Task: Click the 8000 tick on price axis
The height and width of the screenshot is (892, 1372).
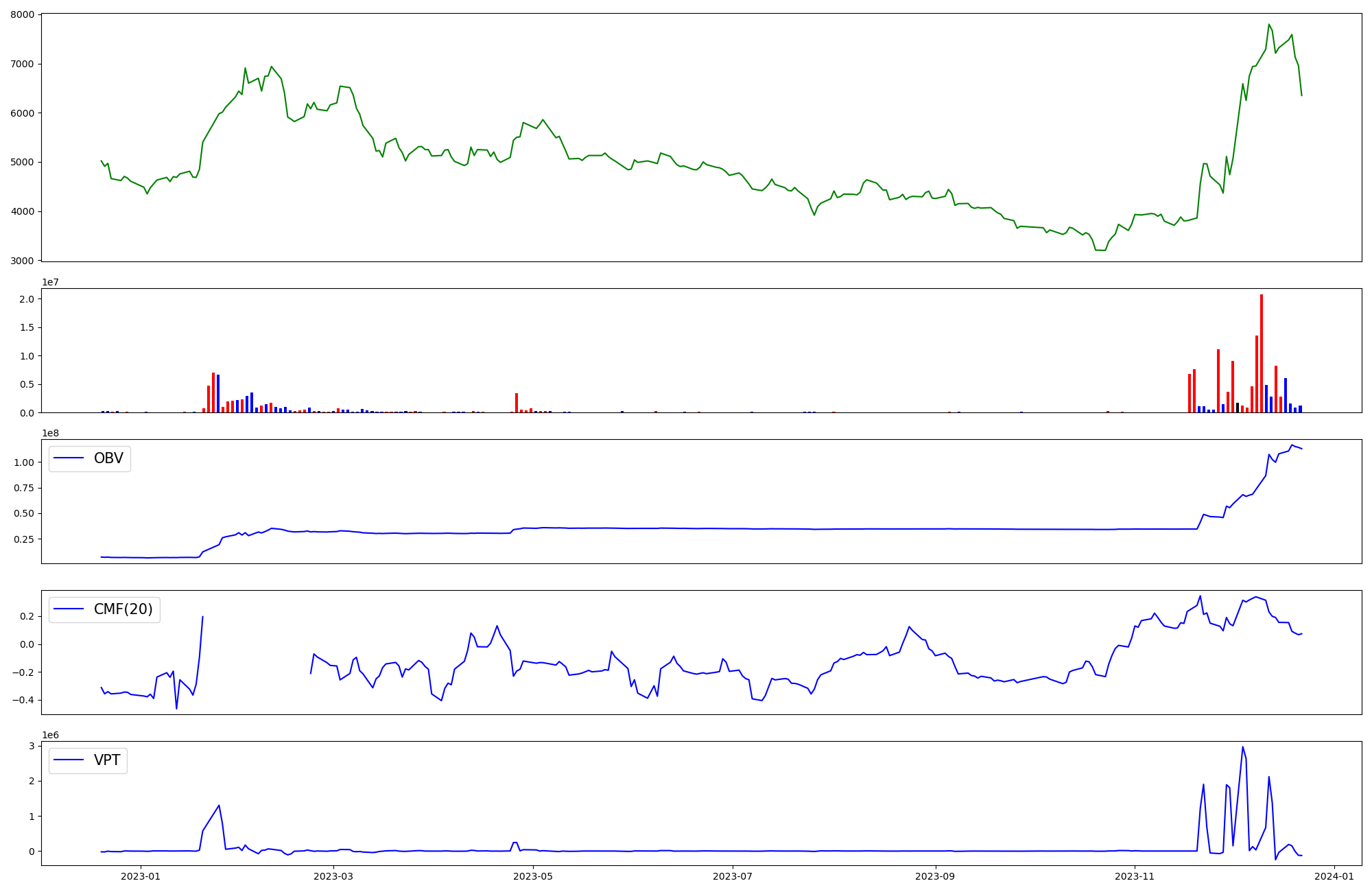Action: (x=23, y=14)
